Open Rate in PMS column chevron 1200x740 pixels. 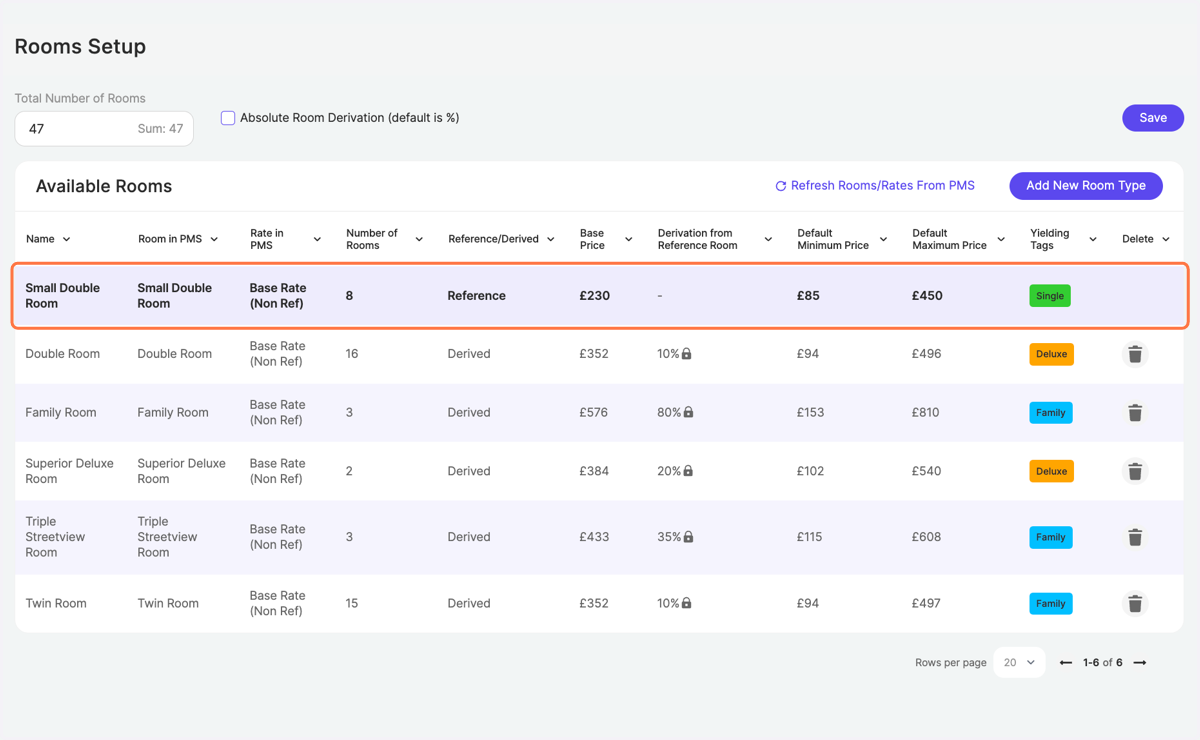[317, 239]
